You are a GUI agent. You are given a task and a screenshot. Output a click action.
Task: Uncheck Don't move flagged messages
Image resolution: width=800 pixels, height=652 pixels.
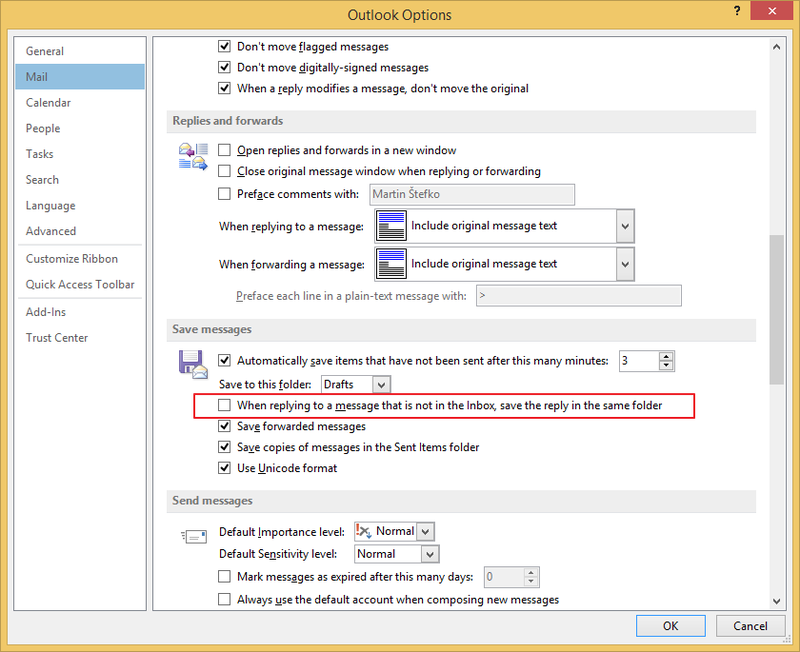(224, 46)
